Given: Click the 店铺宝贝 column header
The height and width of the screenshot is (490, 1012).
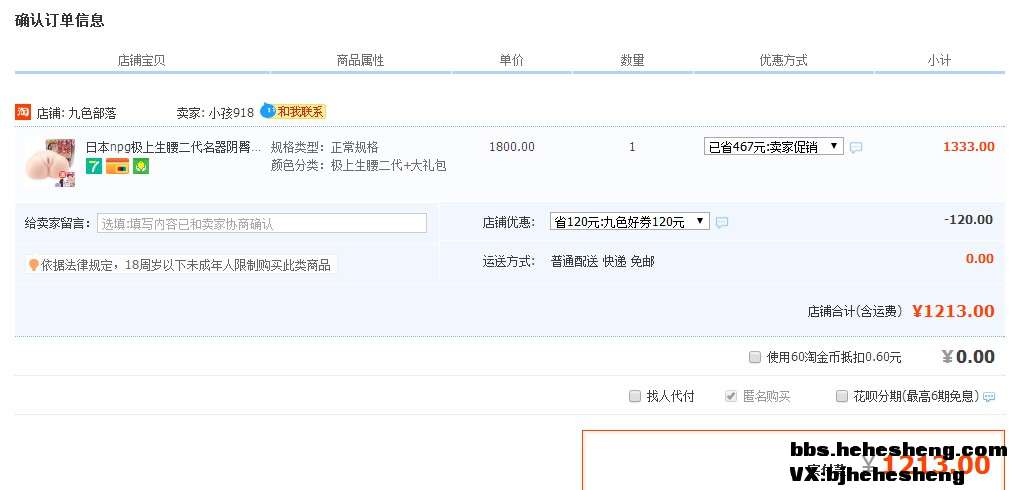Looking at the screenshot, I should (x=141, y=60).
